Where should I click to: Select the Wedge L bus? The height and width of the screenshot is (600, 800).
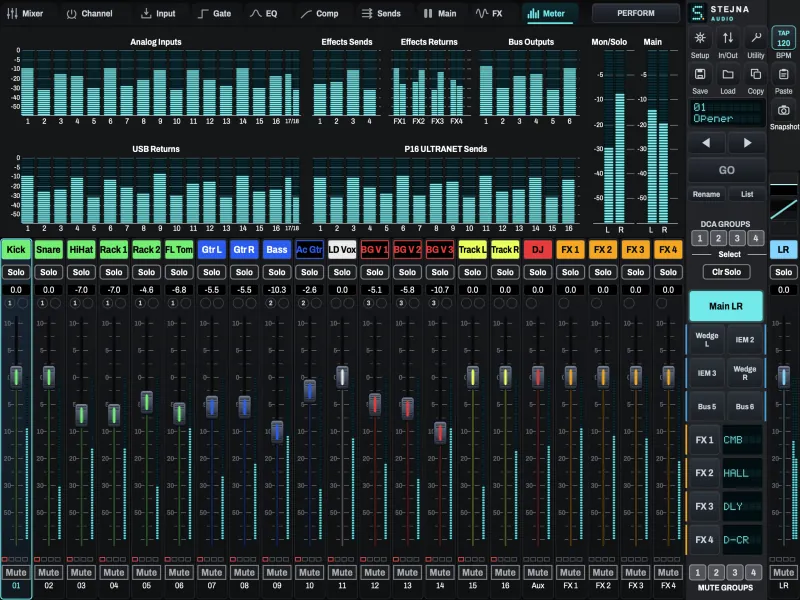coord(707,339)
